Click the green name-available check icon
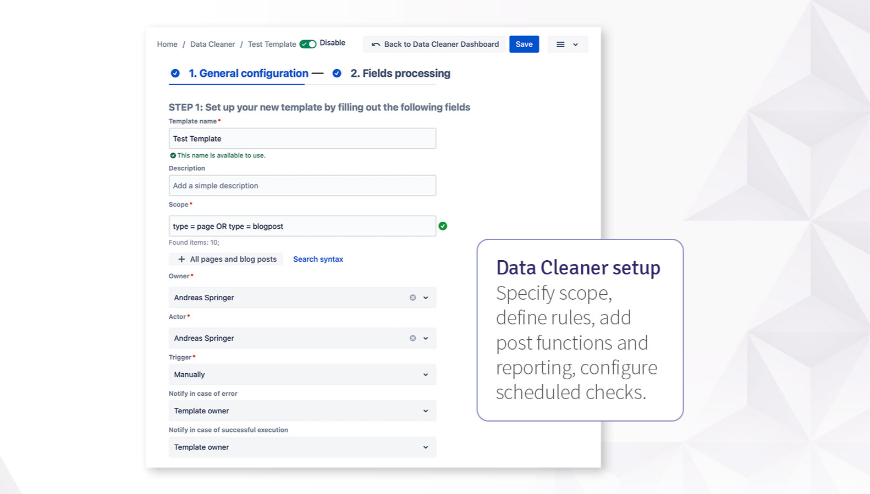Screen dimensions: 870x494 pyautogui.click(x=172, y=156)
